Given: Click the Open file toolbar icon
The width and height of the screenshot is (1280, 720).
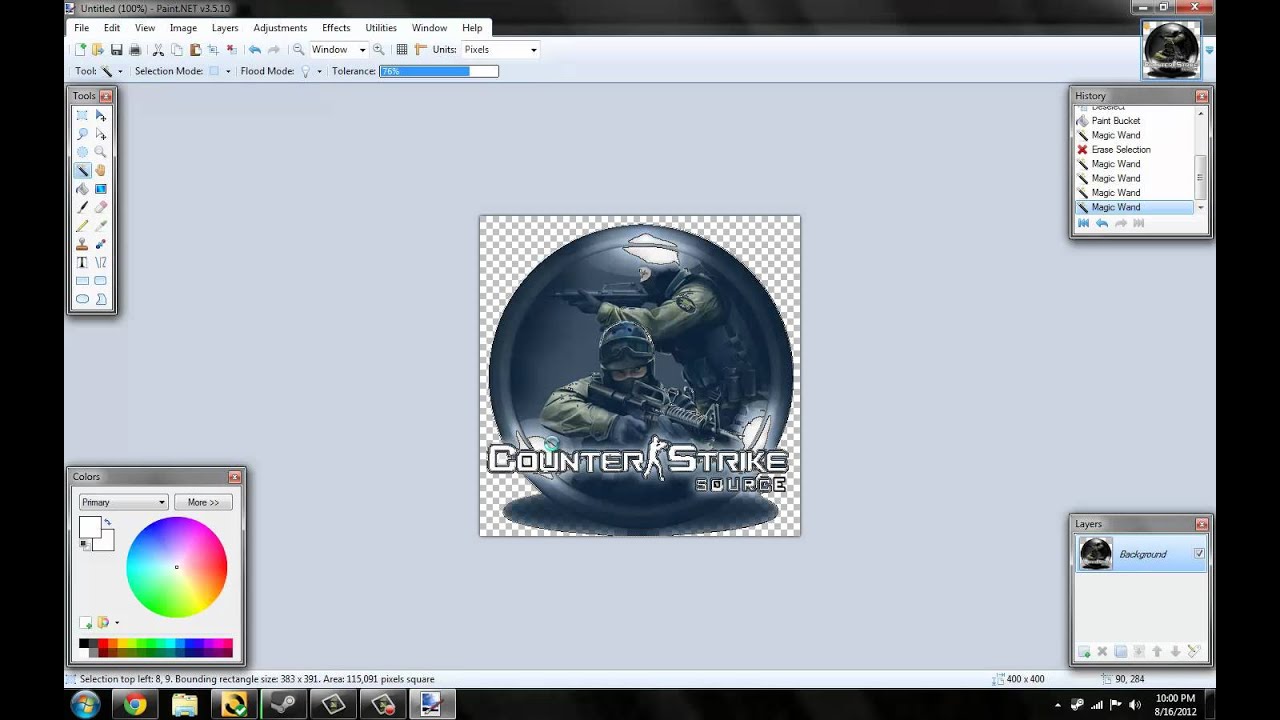Looking at the screenshot, I should (x=98, y=50).
